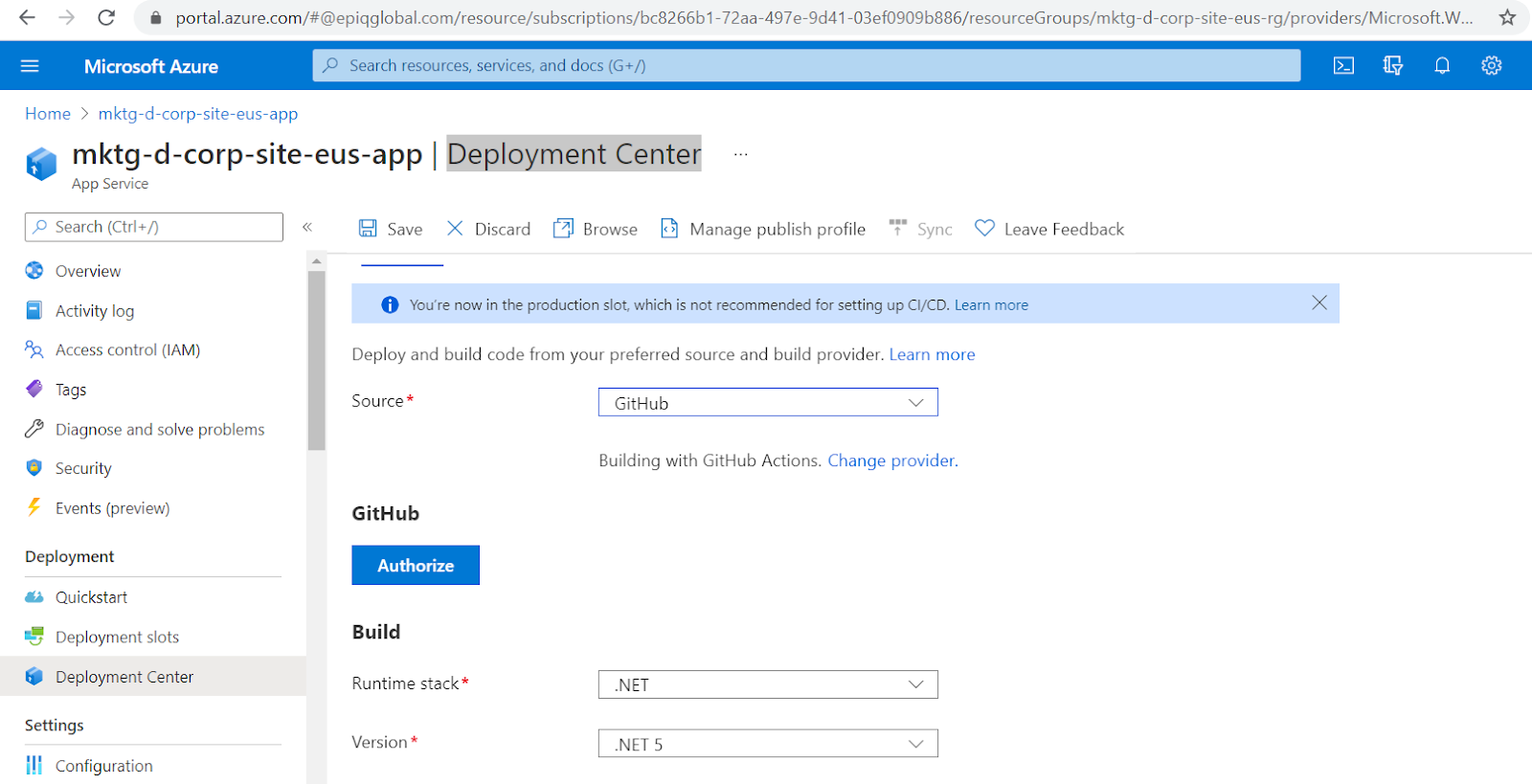Reload the page with the refresh icon
The width and height of the screenshot is (1532, 784).
(106, 17)
